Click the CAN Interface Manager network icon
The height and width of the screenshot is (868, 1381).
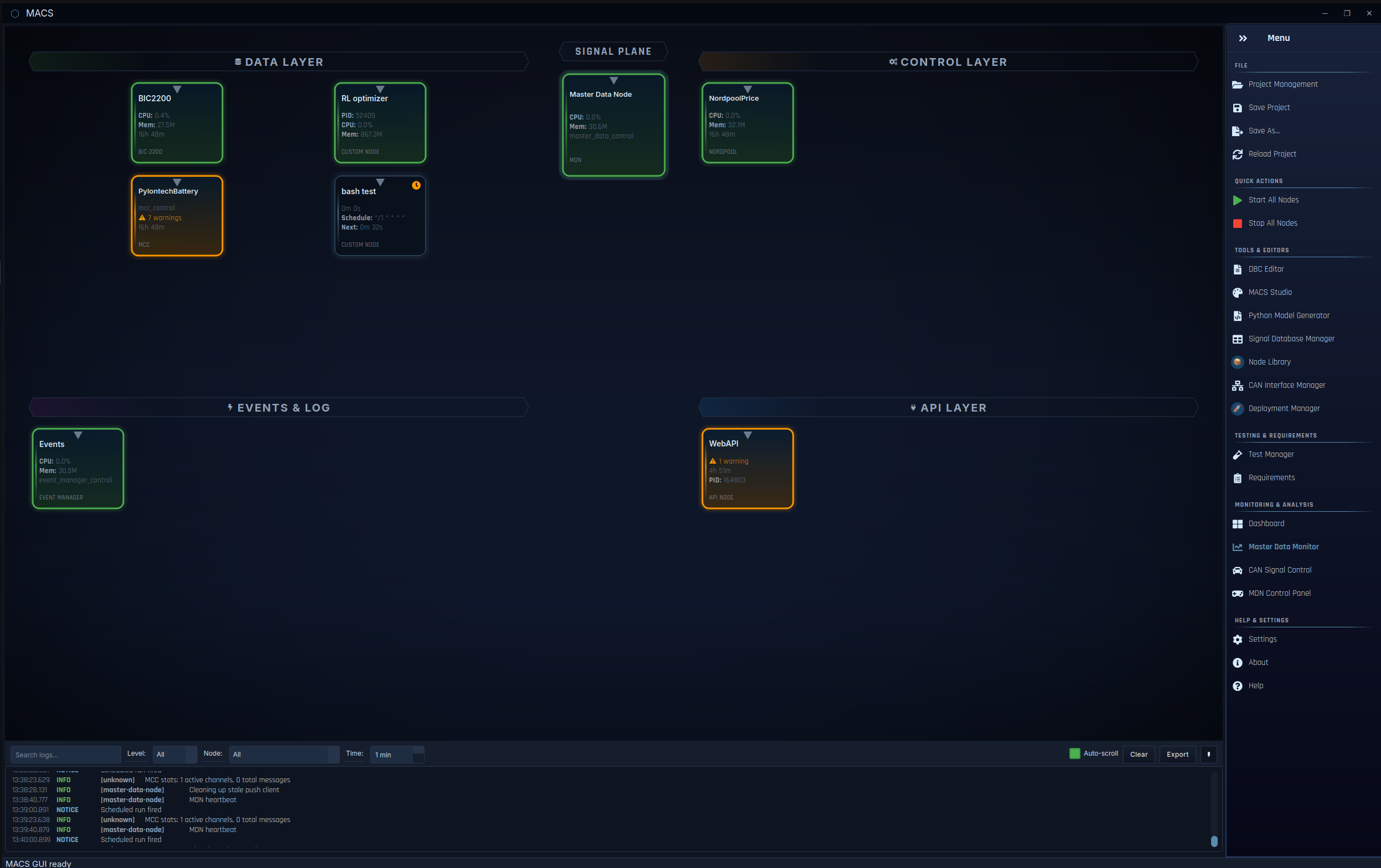tap(1237, 386)
